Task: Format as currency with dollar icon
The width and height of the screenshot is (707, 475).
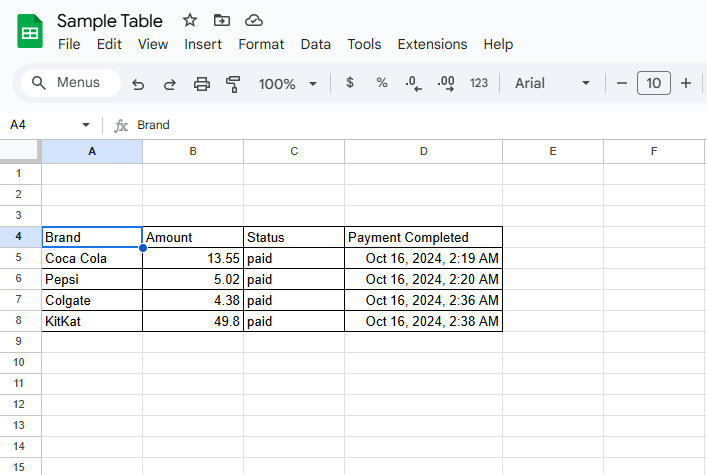Action: pyautogui.click(x=350, y=83)
